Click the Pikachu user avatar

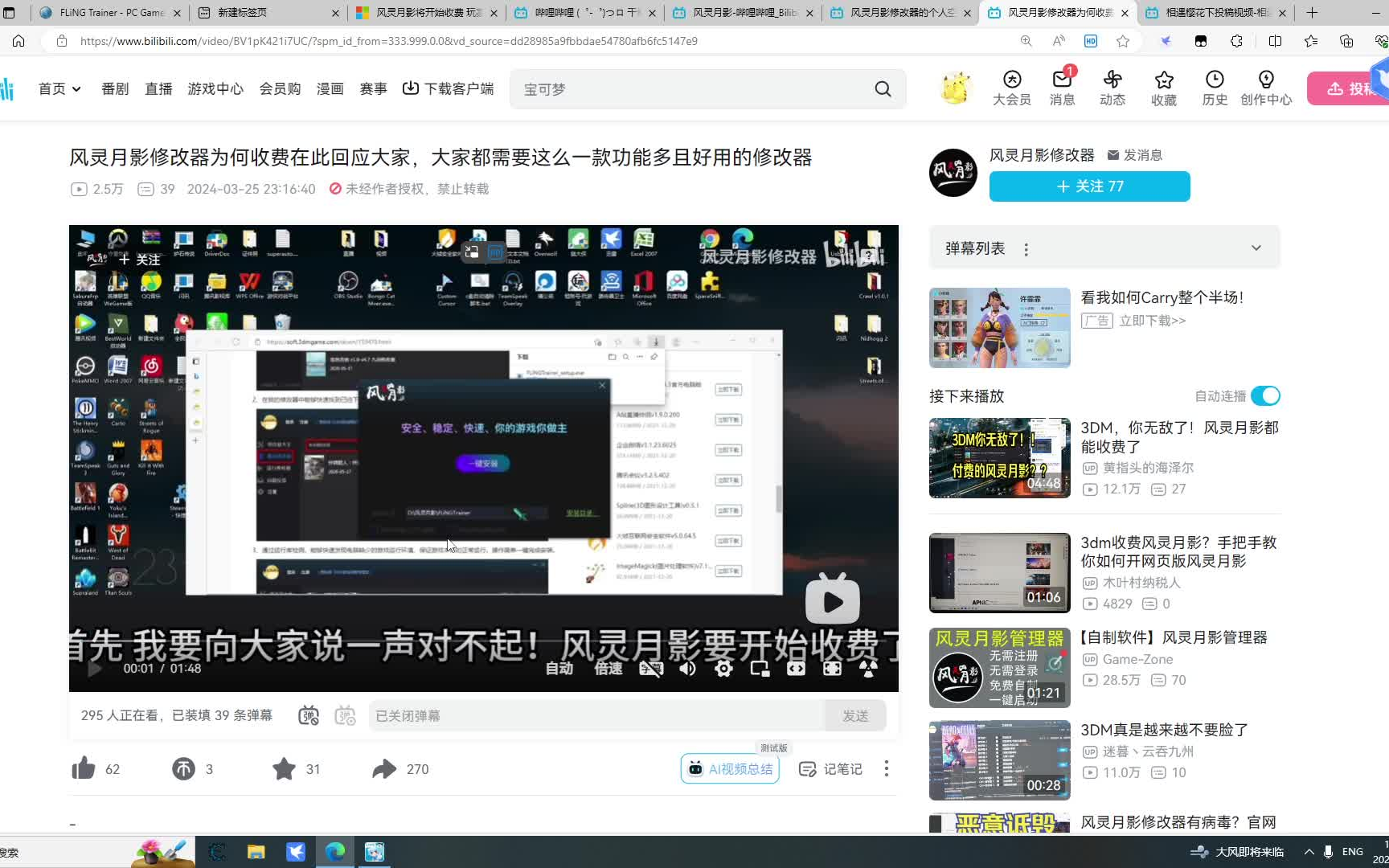pos(956,88)
